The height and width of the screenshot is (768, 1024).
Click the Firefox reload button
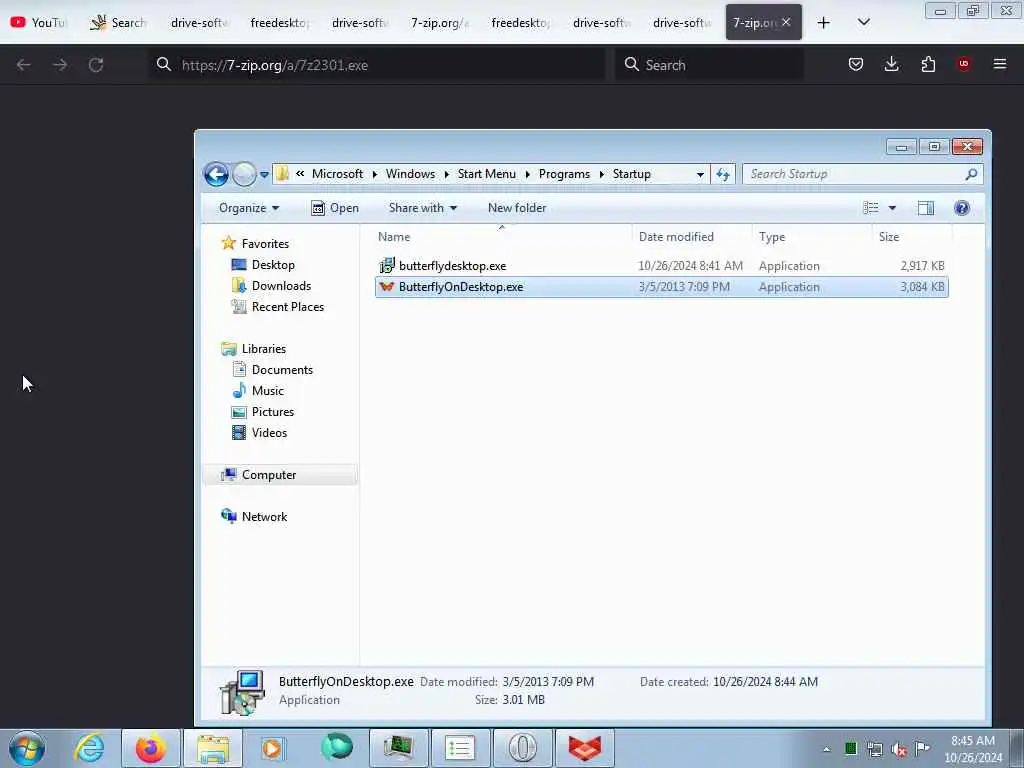pos(96,65)
